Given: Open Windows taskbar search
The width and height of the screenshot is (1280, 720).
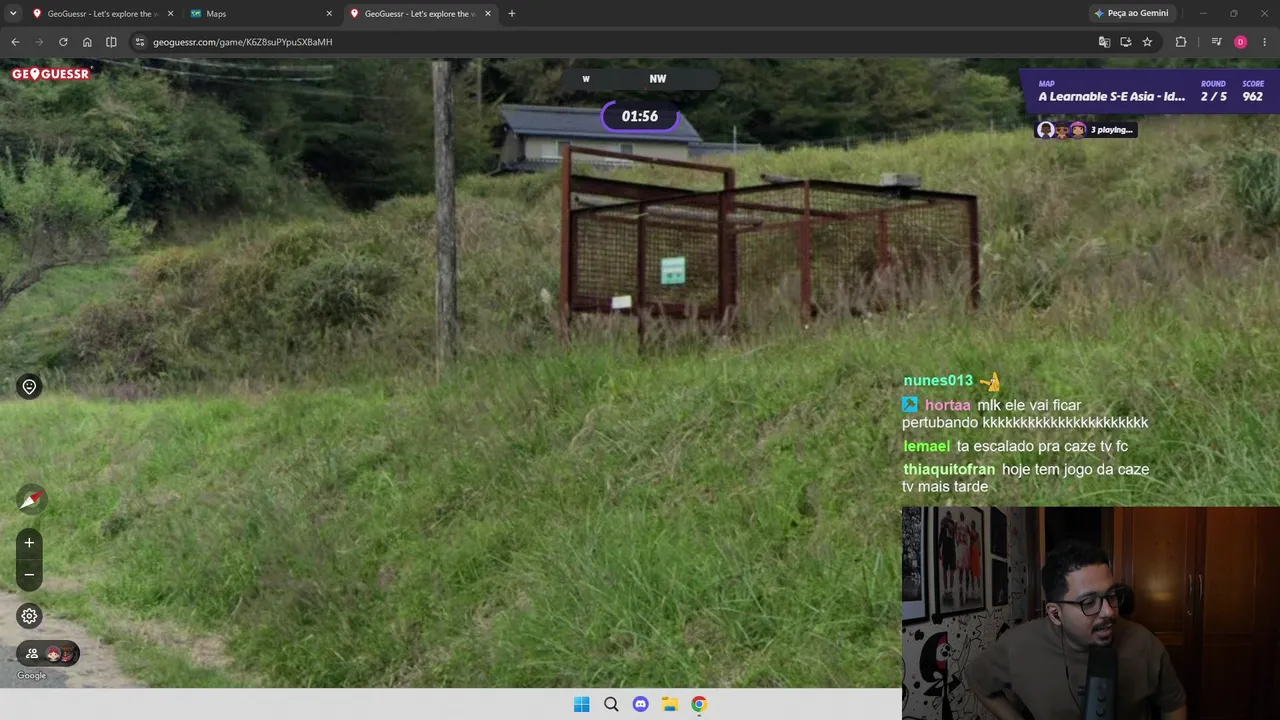Looking at the screenshot, I should click(x=611, y=704).
